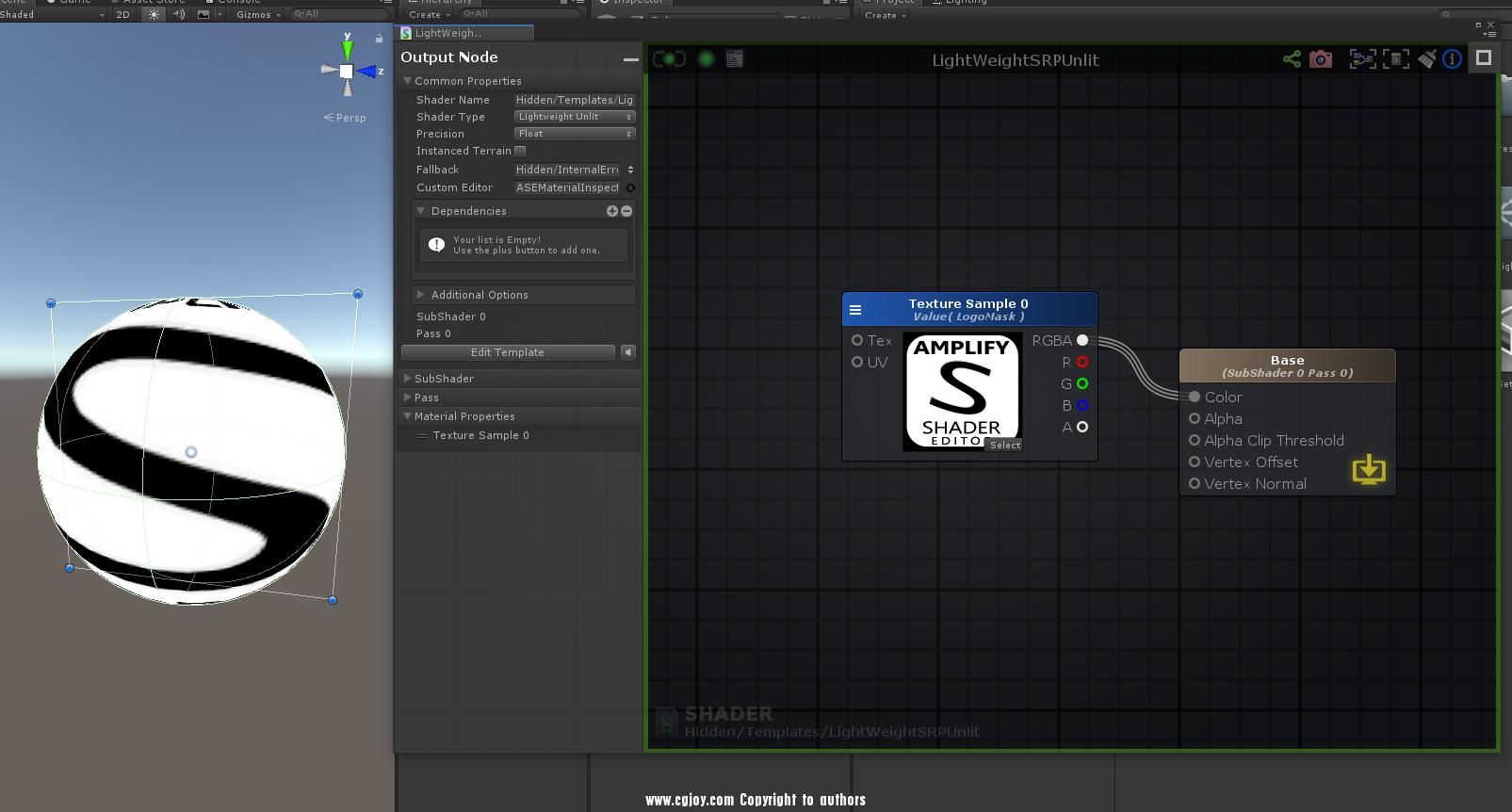Click the scene effects dropdown arrow
This screenshot has height=812, width=1512.
click(x=219, y=14)
